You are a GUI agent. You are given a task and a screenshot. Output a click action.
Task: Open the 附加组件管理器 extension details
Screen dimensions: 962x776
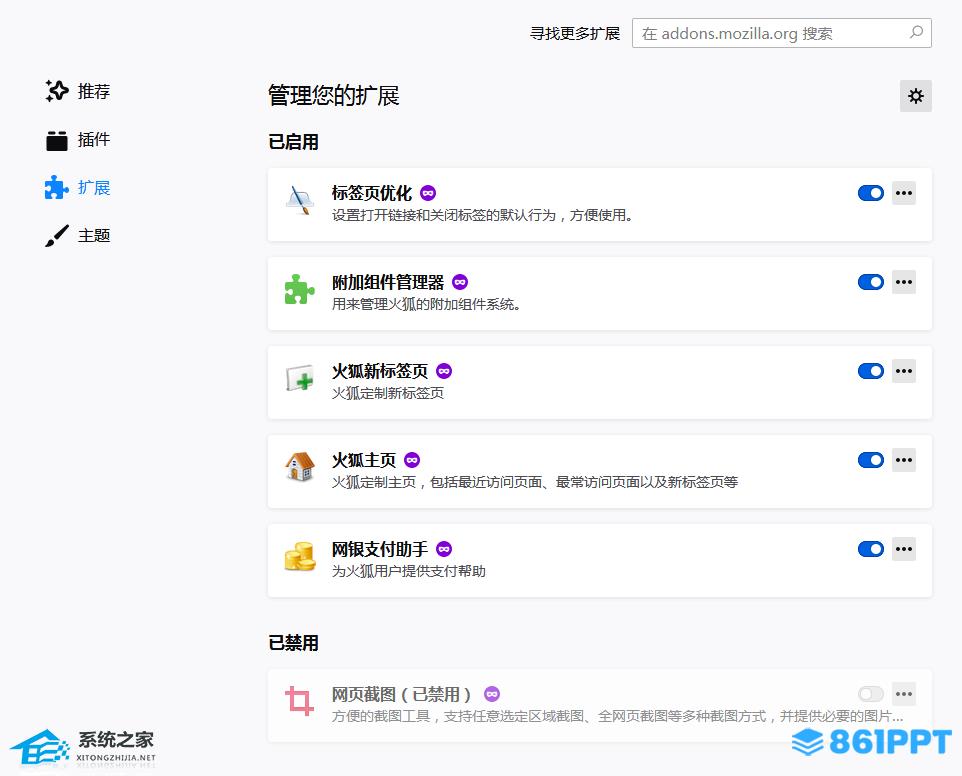[x=388, y=282]
